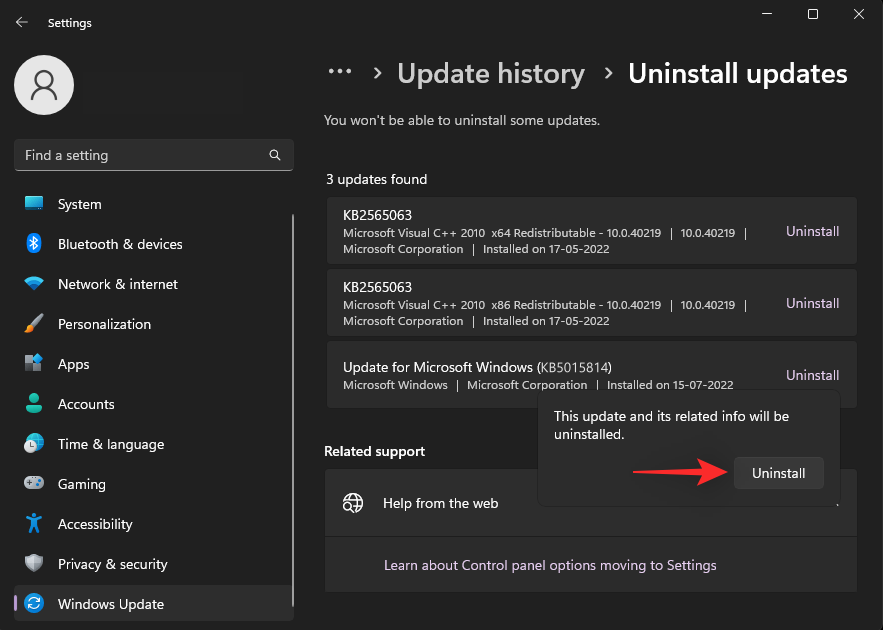This screenshot has height=630, width=883.
Task: Open Gaming settings
Action: click(81, 484)
